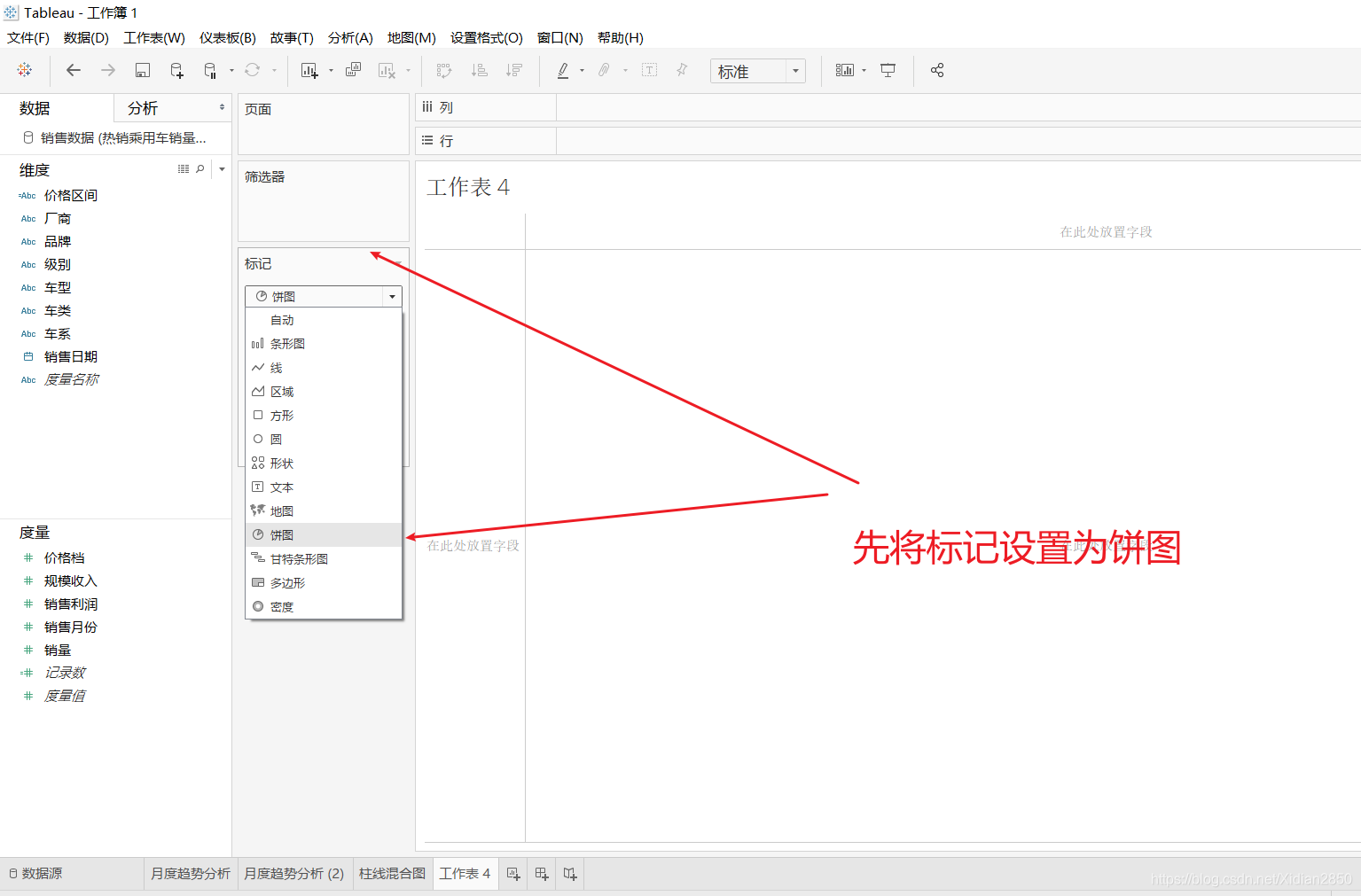Expand the new worksheet dropdown arrow
Screen dimensions: 1361x896
(x=331, y=70)
